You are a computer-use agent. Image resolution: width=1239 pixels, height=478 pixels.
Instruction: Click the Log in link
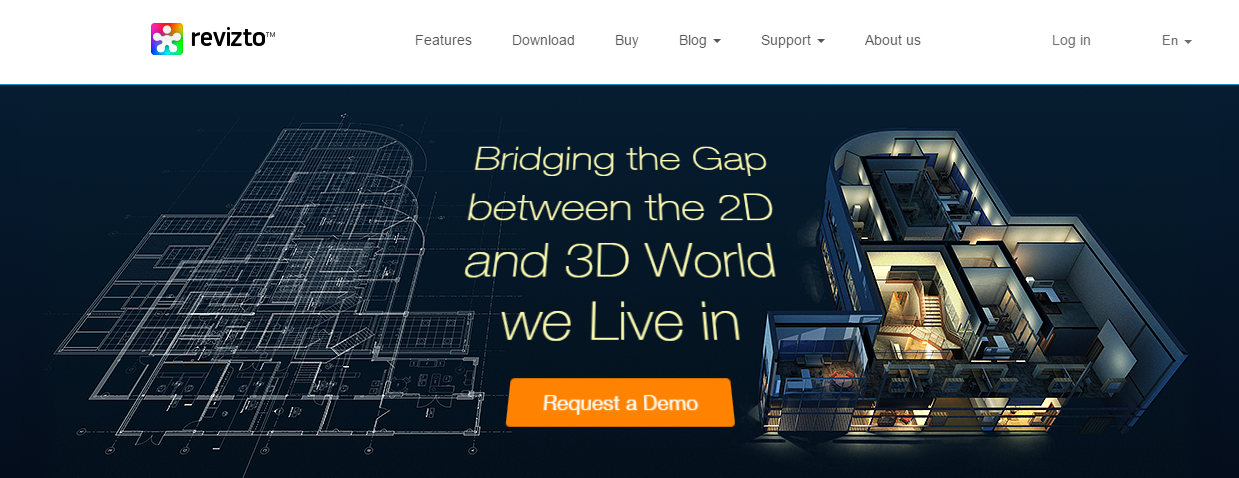point(1071,41)
